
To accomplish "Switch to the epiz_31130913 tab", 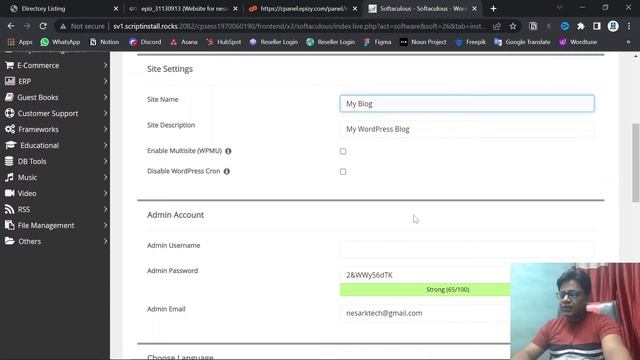I will [x=182, y=9].
